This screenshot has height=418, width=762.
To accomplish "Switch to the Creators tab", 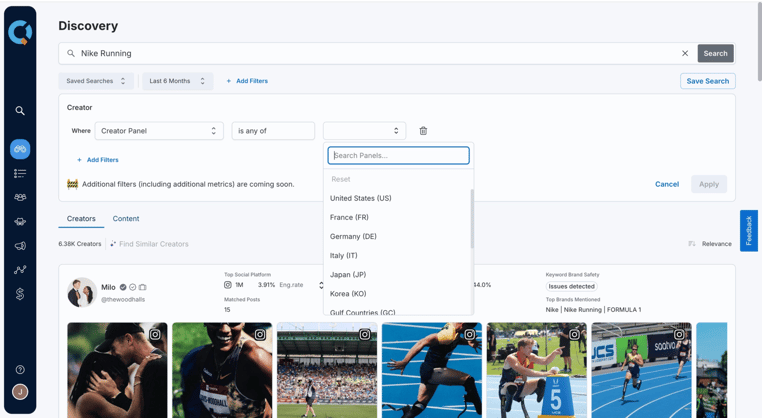I will pos(81,219).
